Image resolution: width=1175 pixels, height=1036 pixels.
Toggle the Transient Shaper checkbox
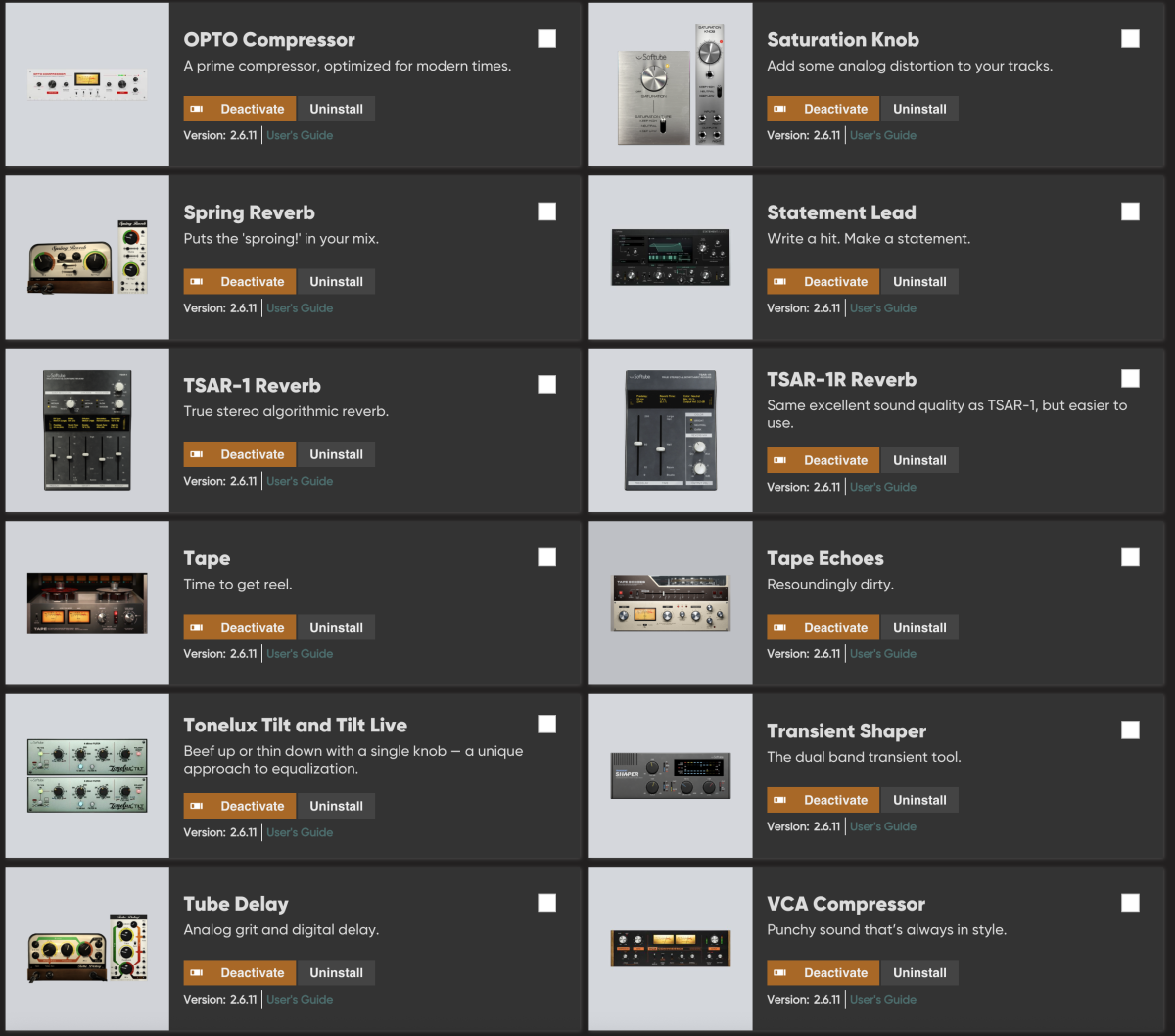point(1131,730)
